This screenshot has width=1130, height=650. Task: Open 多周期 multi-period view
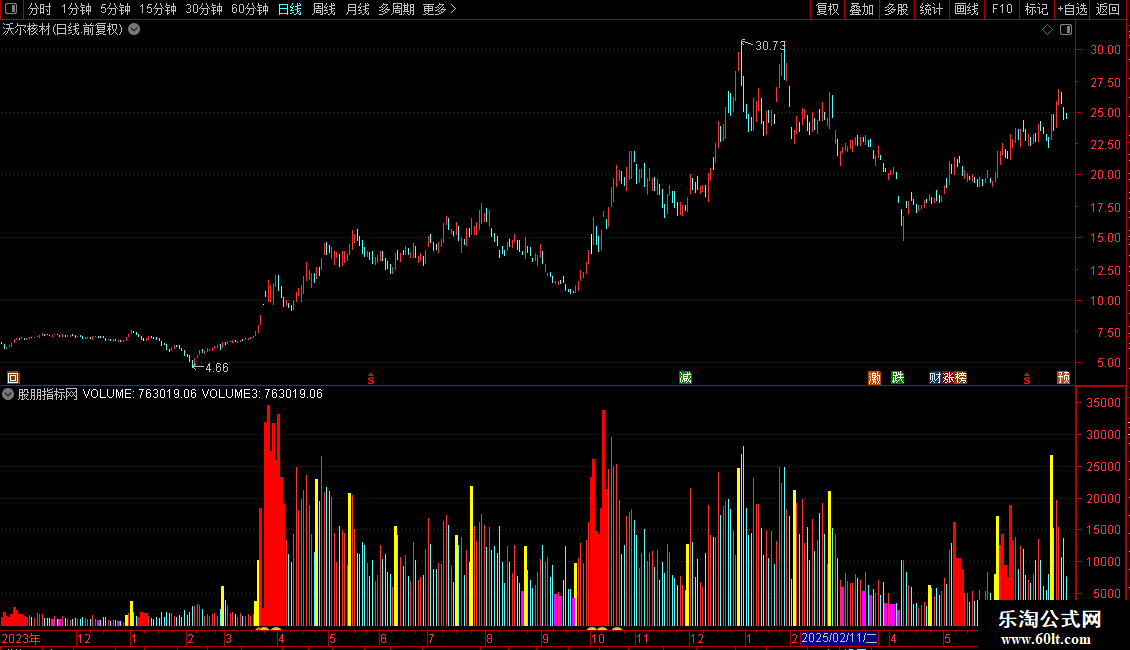(396, 9)
